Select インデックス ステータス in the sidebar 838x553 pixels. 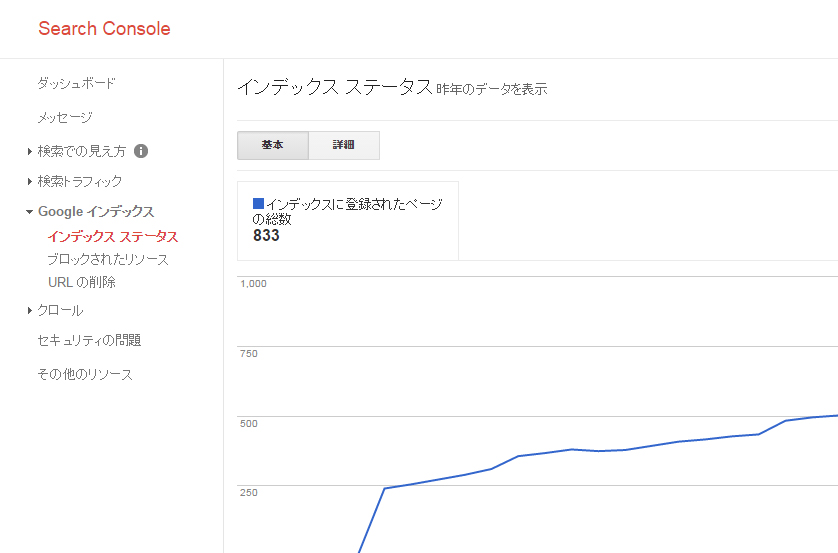[x=113, y=236]
